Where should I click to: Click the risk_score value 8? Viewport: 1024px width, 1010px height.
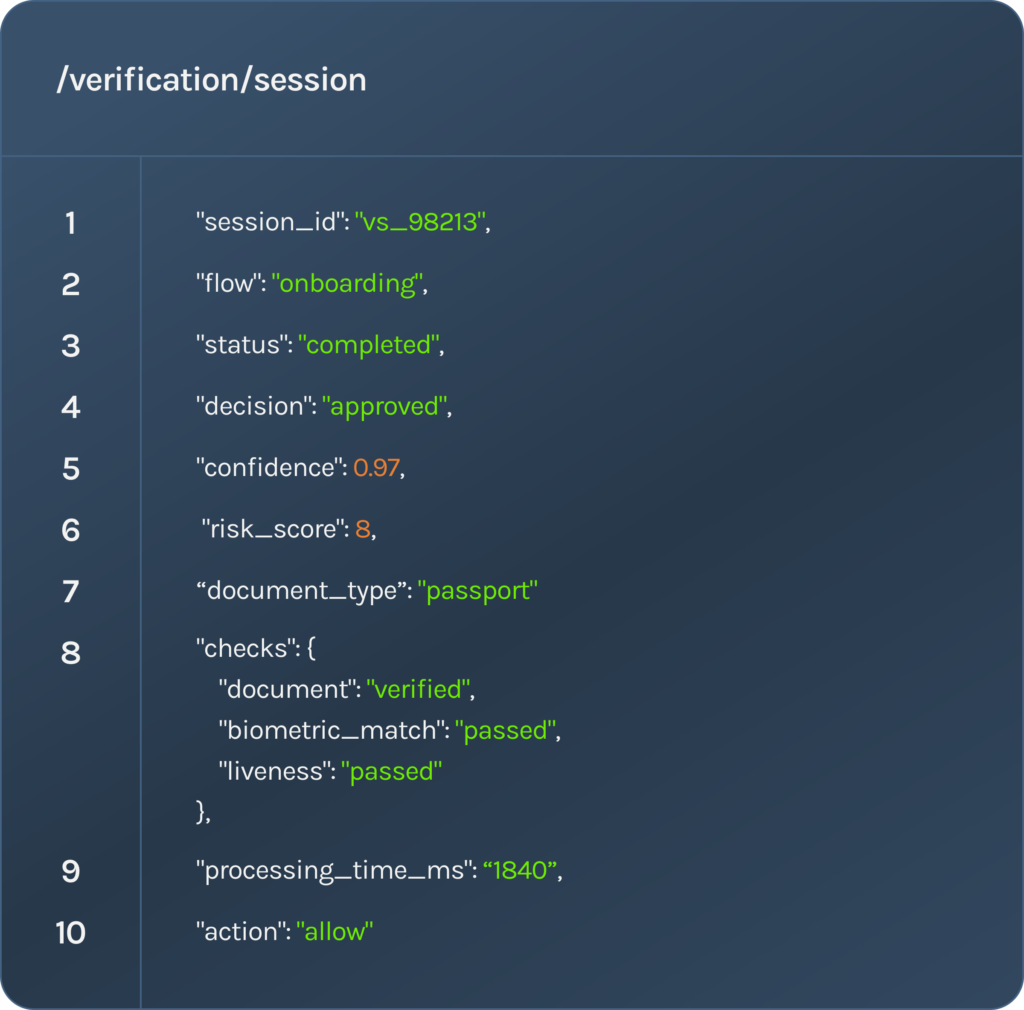(362, 529)
